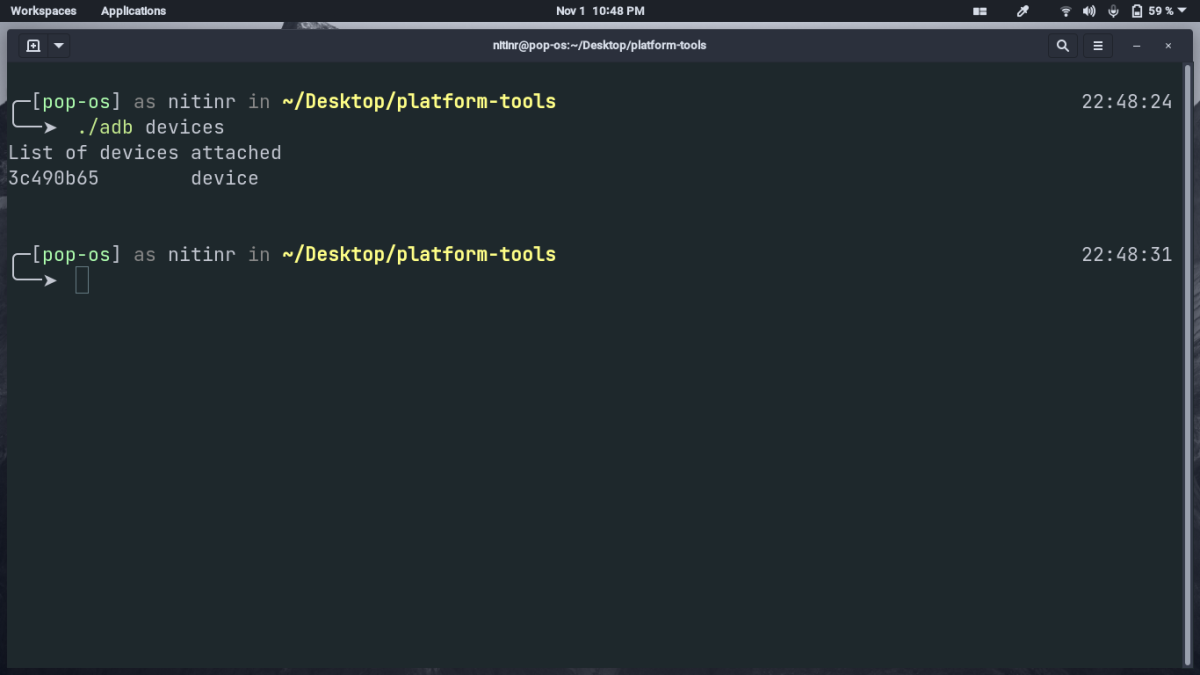Click the battery percentage 59 % text
Viewport: 1200px width, 675px height.
[1161, 11]
